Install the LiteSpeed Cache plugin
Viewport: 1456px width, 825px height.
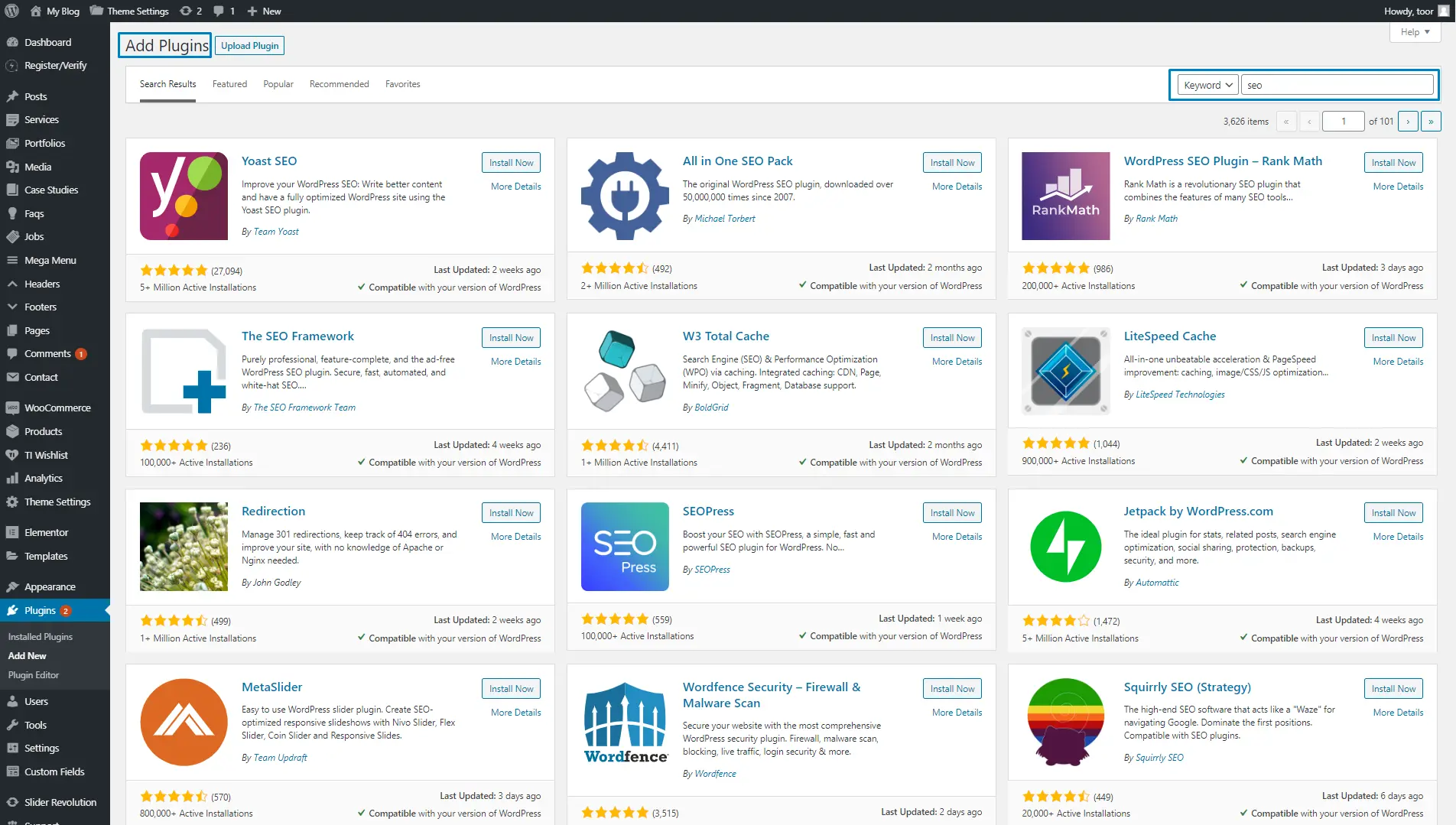(1393, 338)
